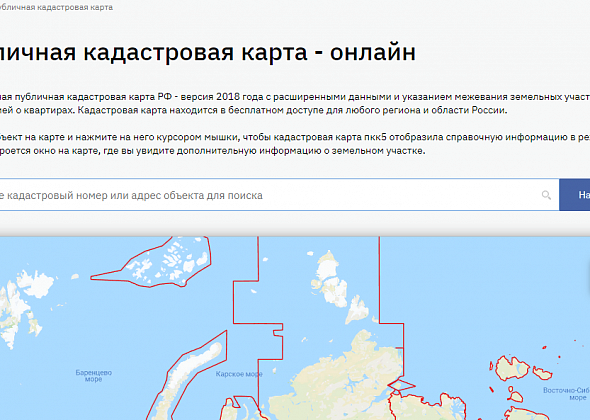The height and width of the screenshot is (420, 590).
Task: Click the text mentioning 'кадастровая карта пкк5'
Action: [x=330, y=137]
